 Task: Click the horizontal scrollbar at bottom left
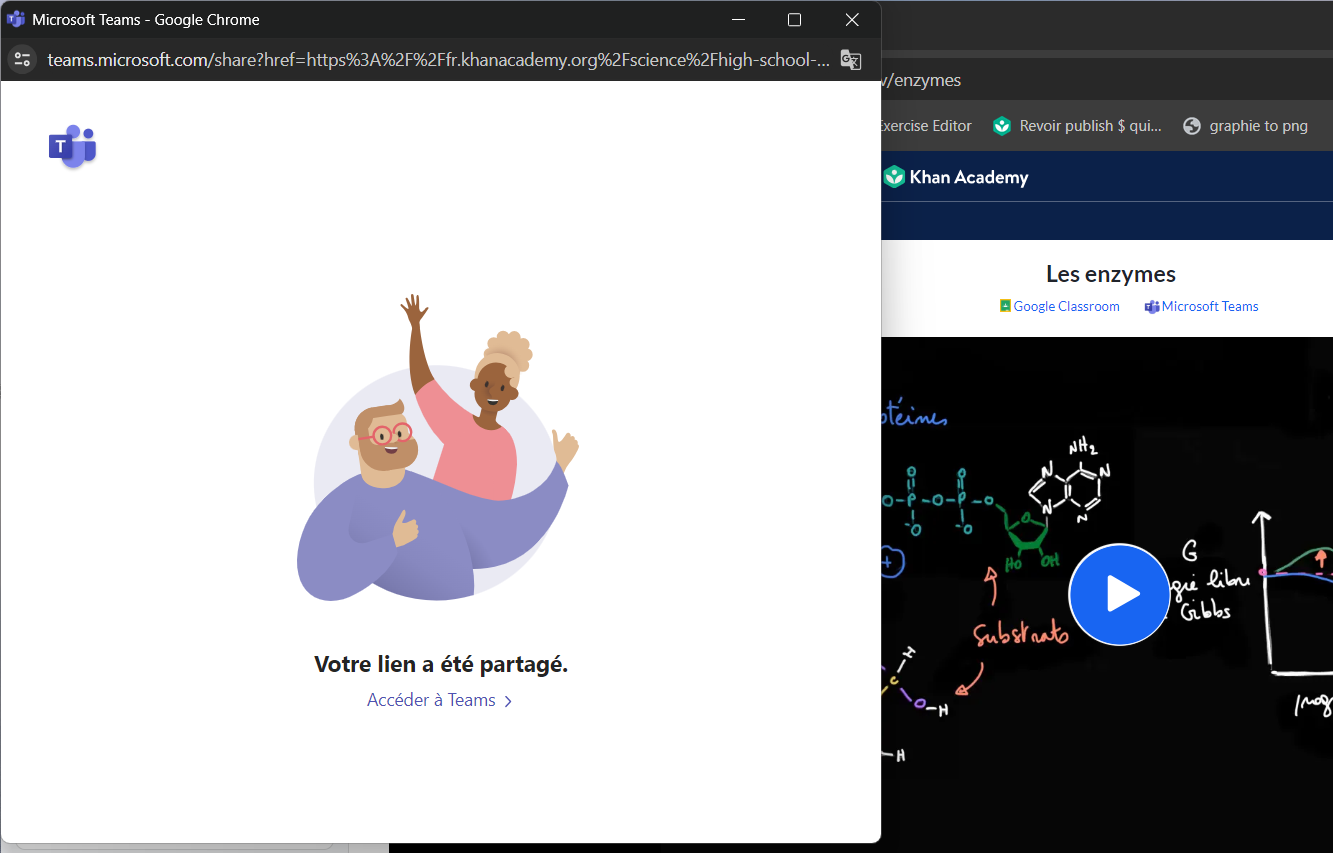coord(173,845)
